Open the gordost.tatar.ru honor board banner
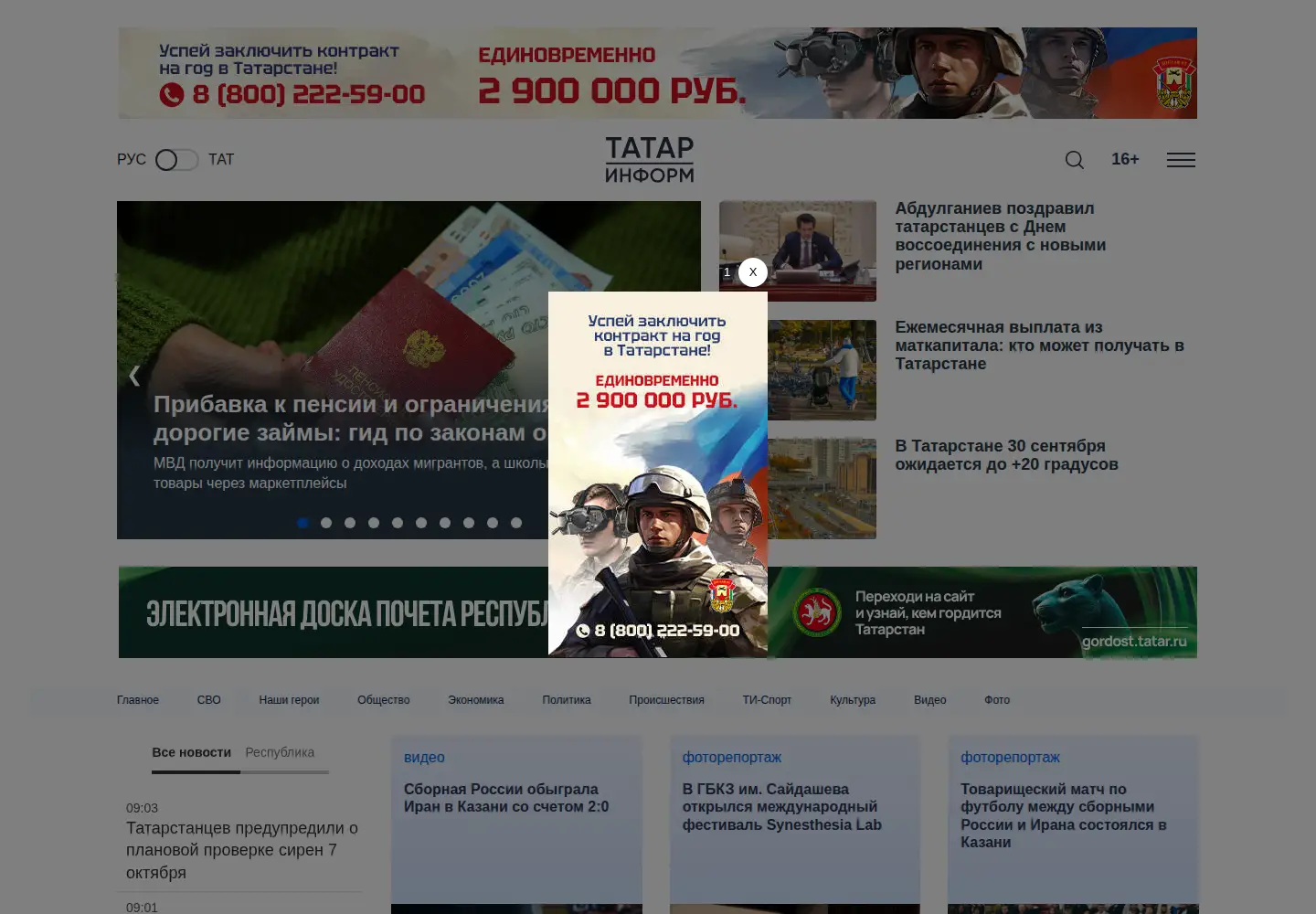 tap(982, 612)
